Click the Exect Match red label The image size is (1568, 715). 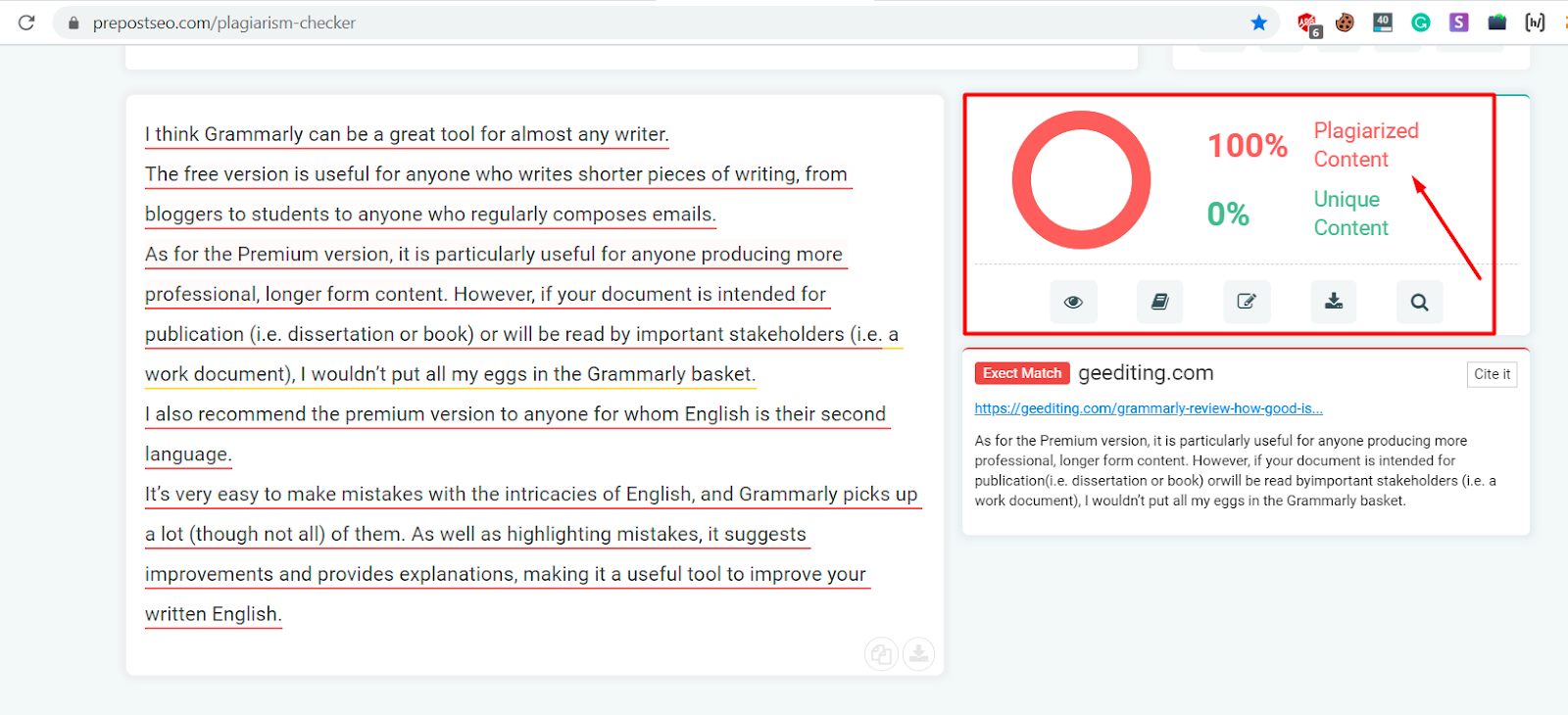[1022, 373]
